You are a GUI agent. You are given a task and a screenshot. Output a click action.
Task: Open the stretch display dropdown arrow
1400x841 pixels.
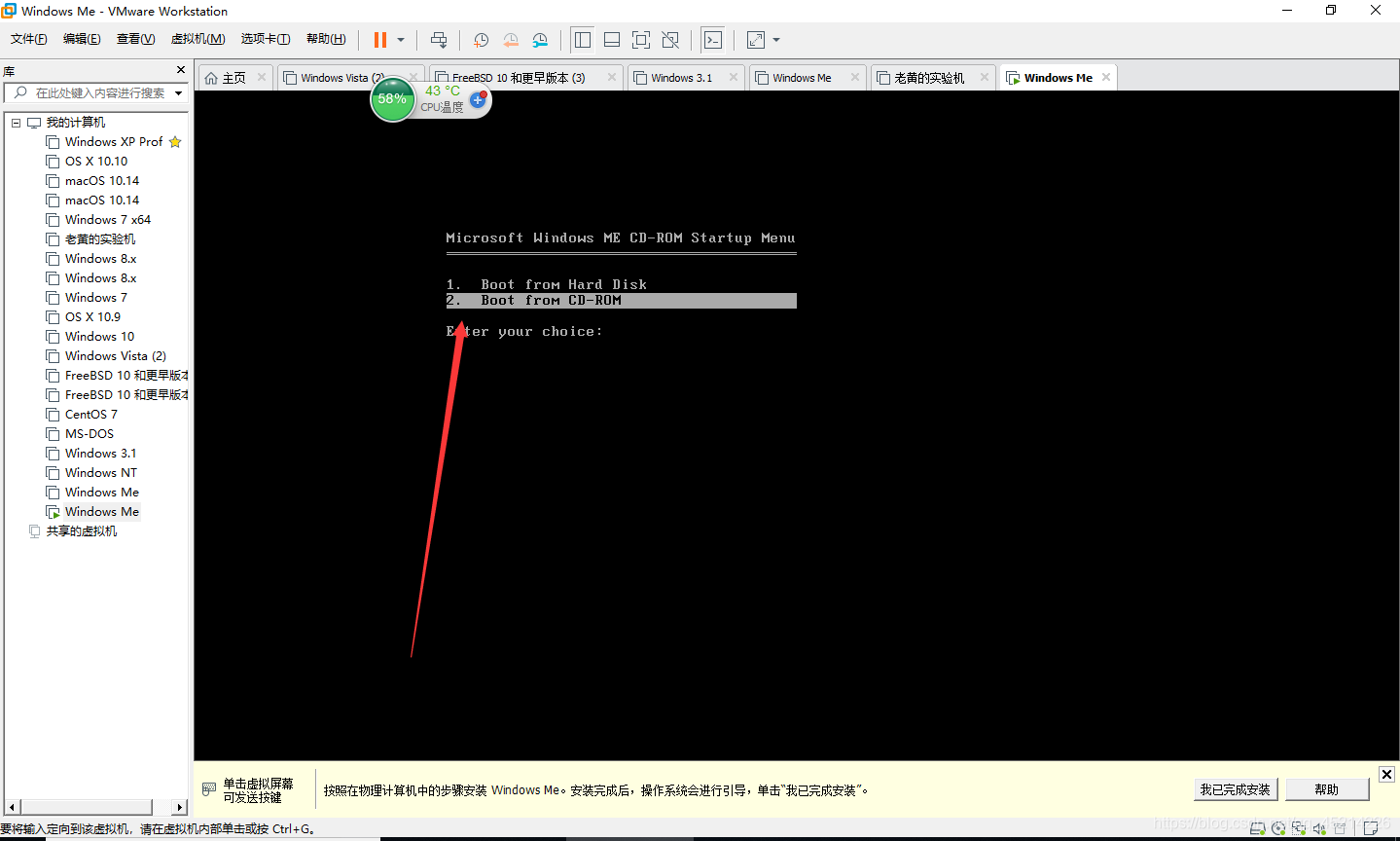(x=776, y=40)
